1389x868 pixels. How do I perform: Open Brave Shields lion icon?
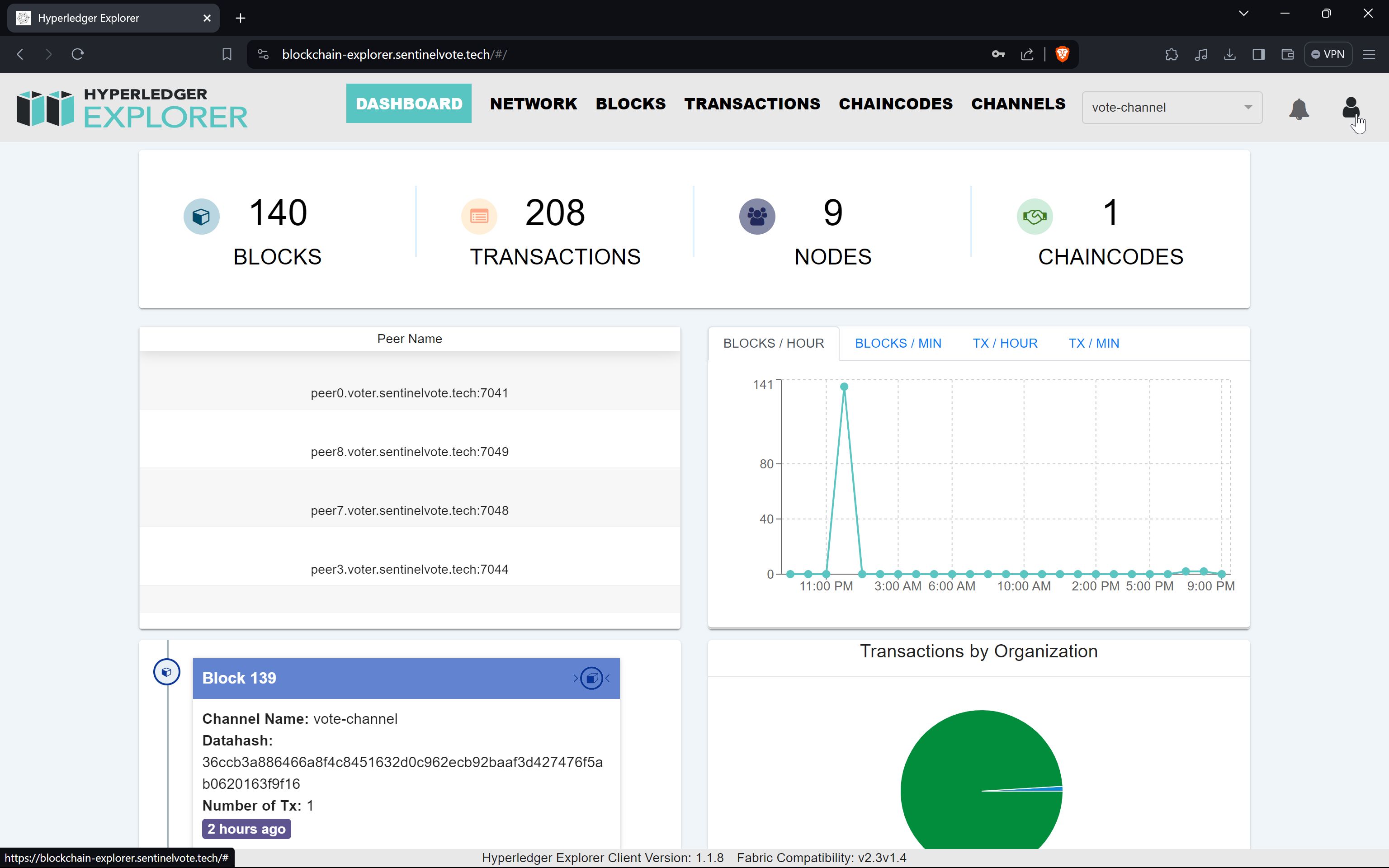[1063, 54]
